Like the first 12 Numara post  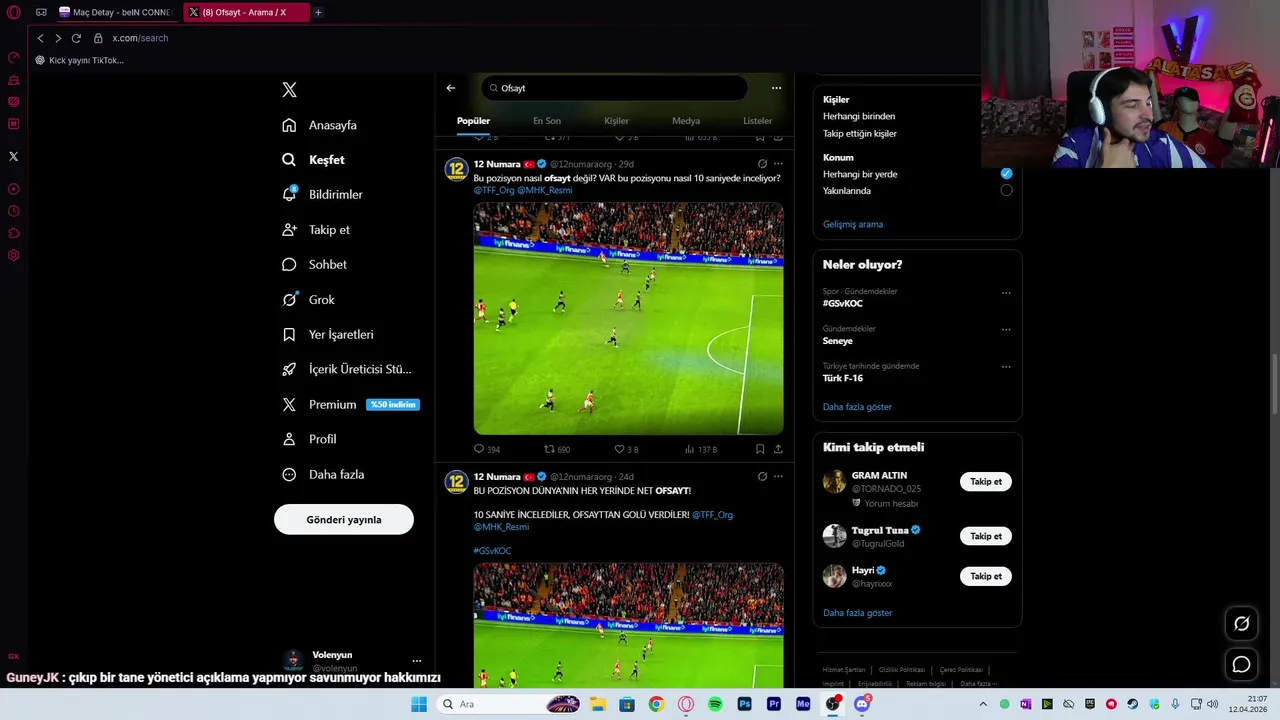(626, 449)
